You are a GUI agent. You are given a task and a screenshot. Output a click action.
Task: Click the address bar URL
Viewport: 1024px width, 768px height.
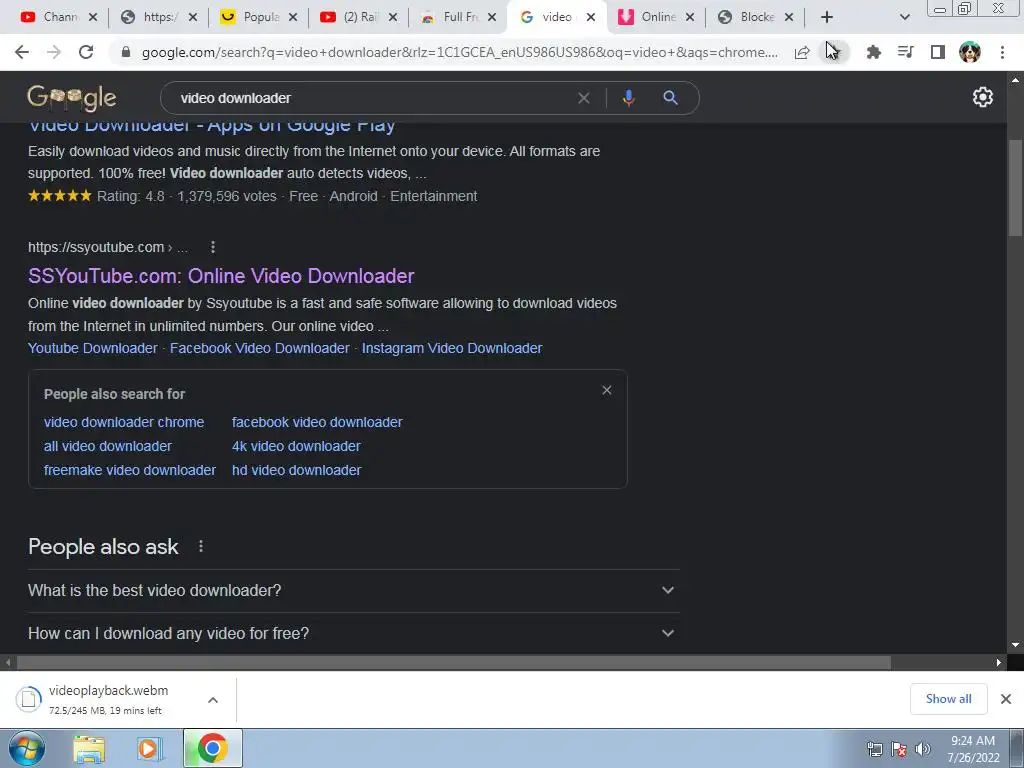[x=460, y=52]
